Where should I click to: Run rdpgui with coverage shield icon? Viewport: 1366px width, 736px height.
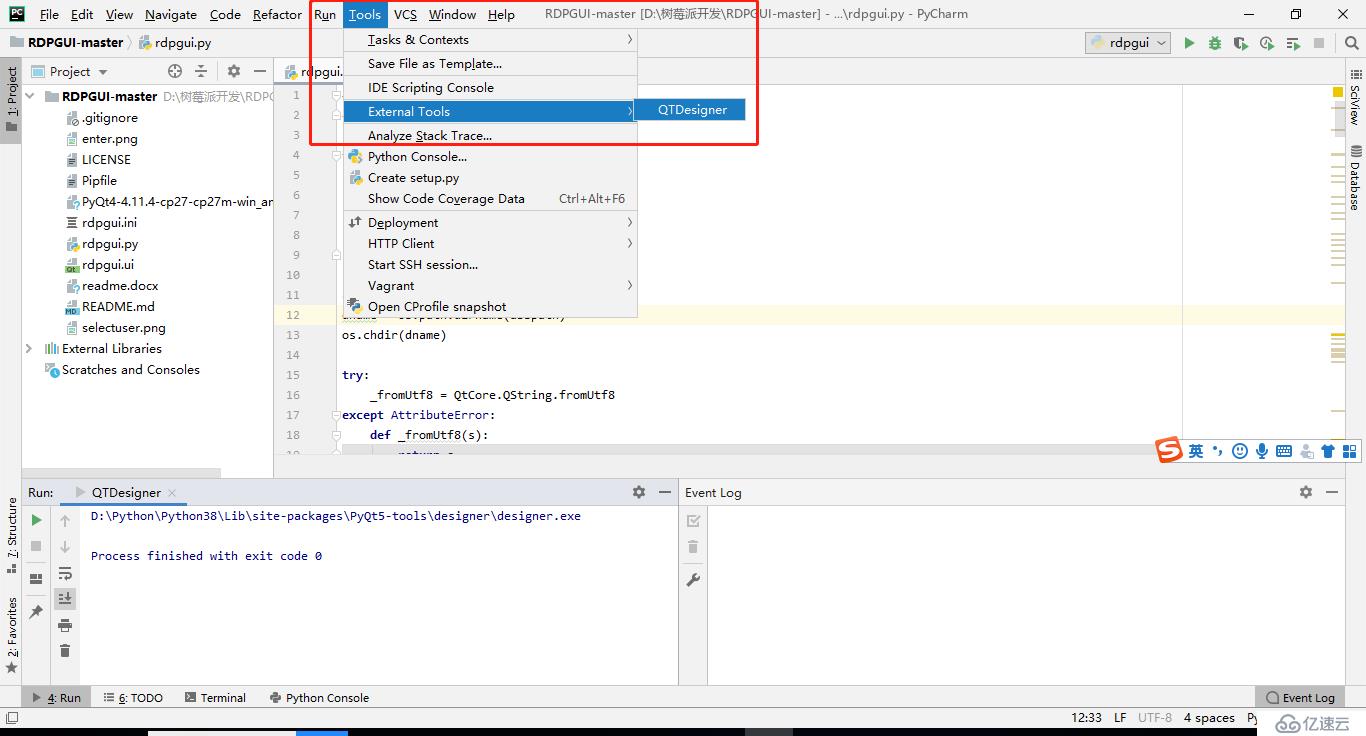tap(1241, 43)
